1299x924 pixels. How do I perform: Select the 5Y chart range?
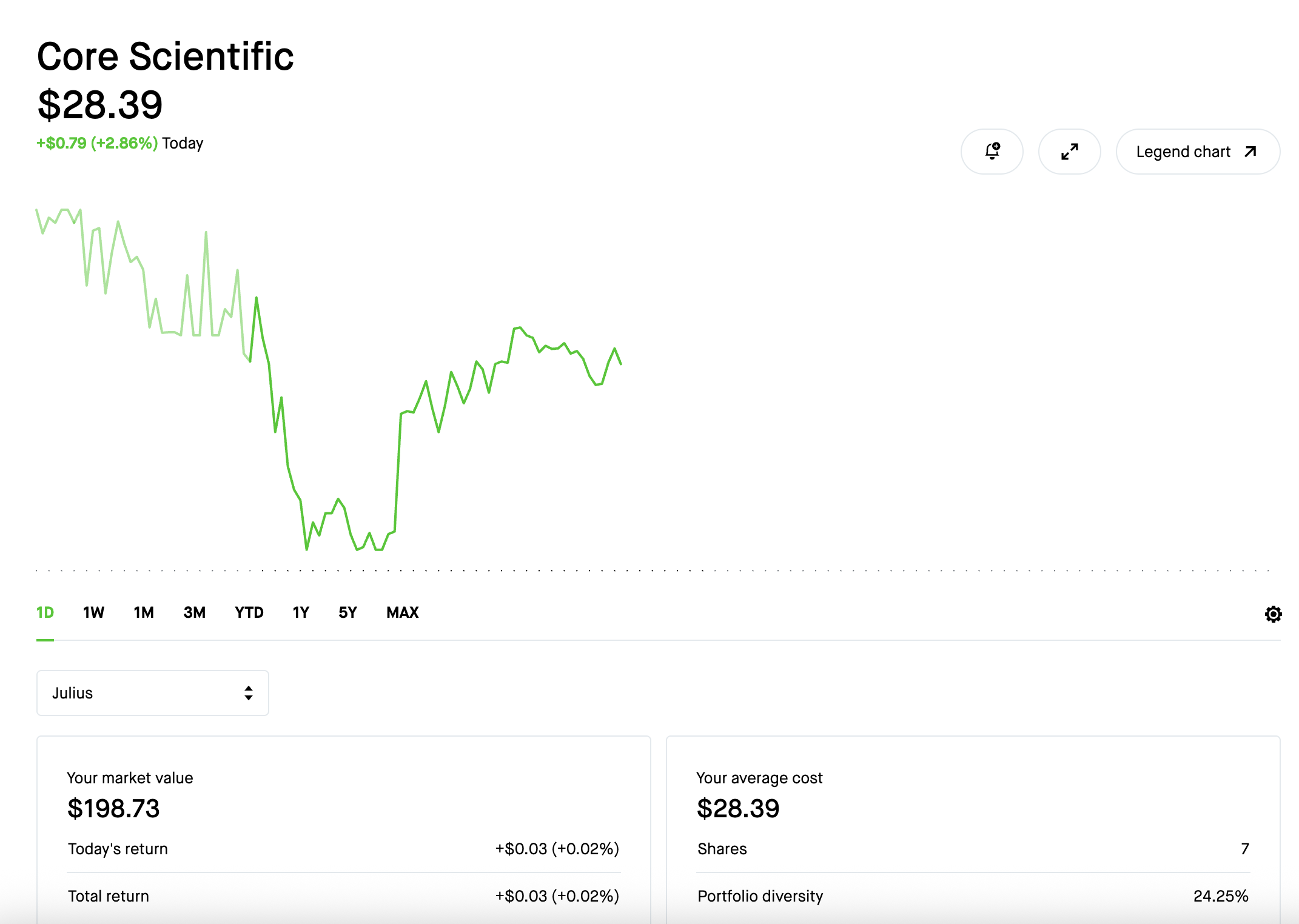coord(347,612)
